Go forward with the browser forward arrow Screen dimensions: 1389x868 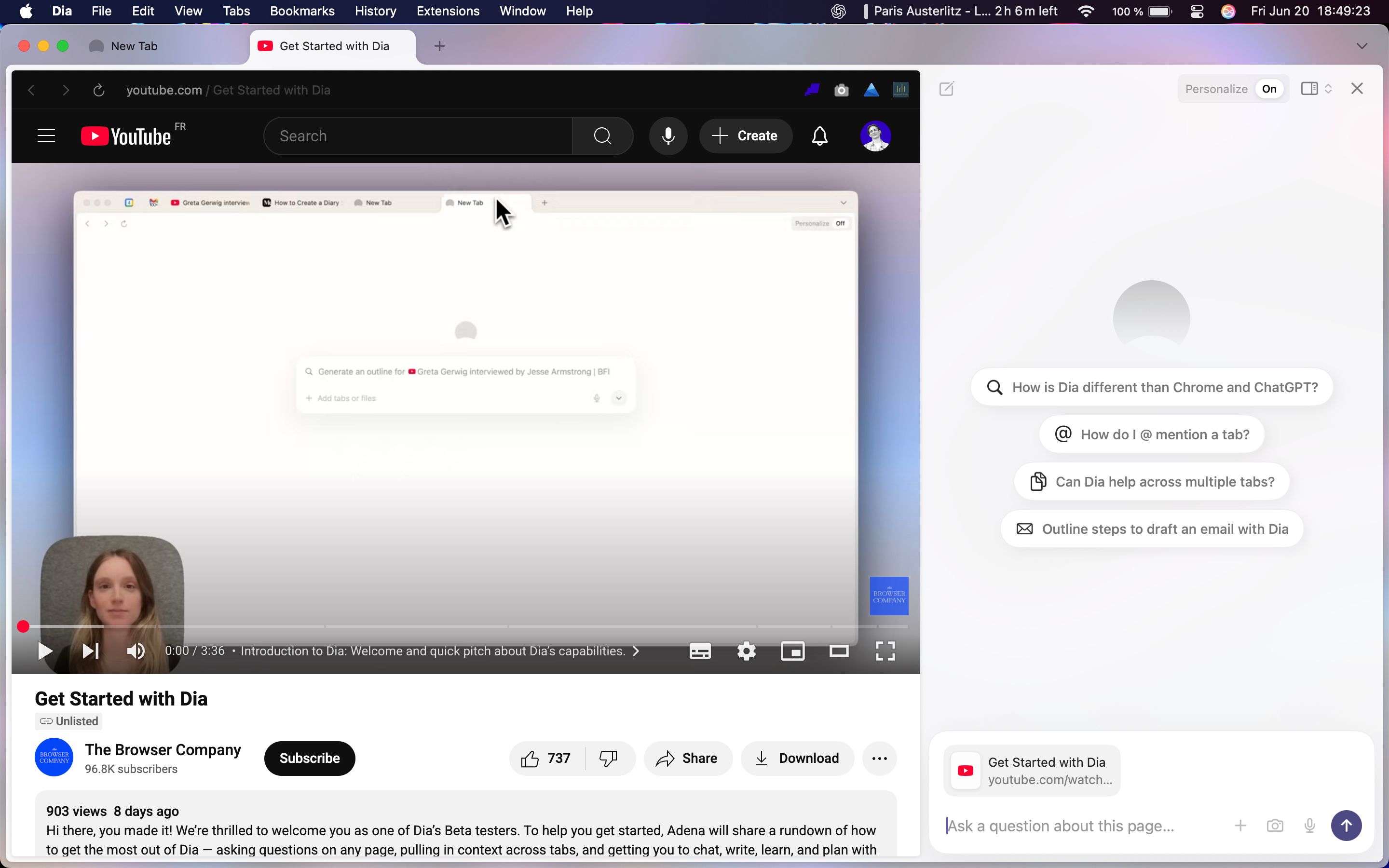(x=66, y=90)
